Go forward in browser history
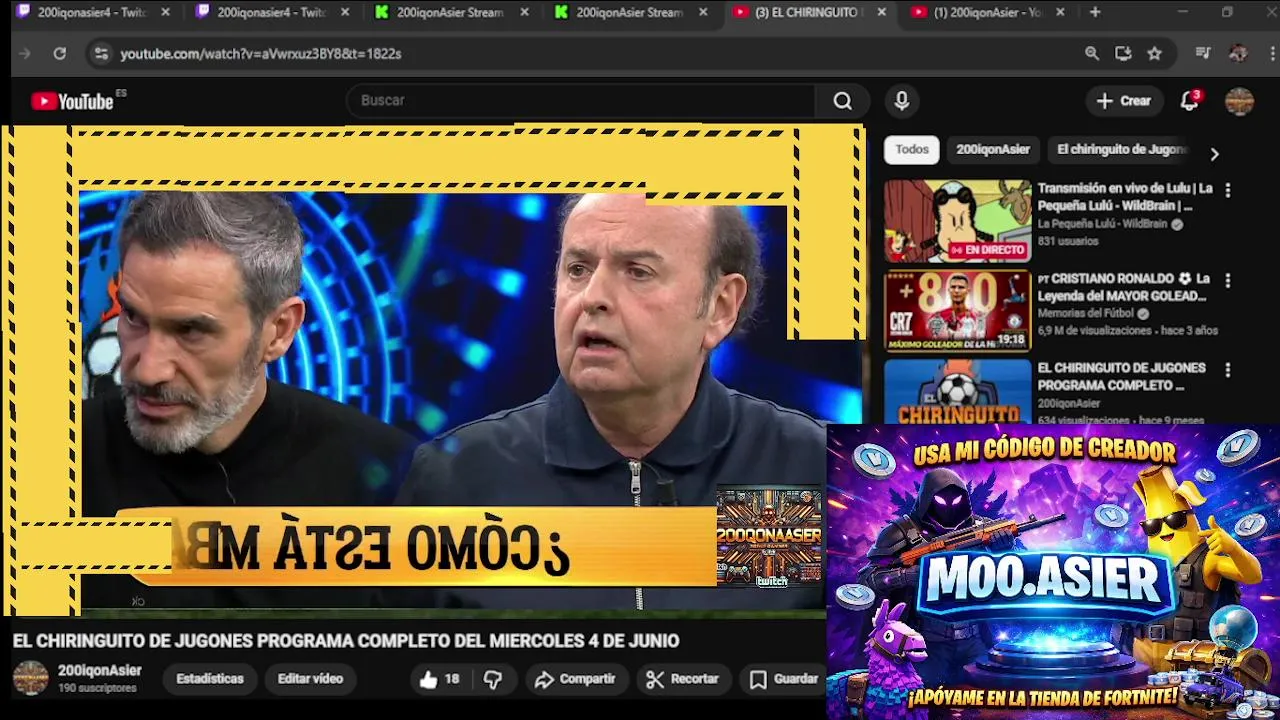 (x=25, y=54)
